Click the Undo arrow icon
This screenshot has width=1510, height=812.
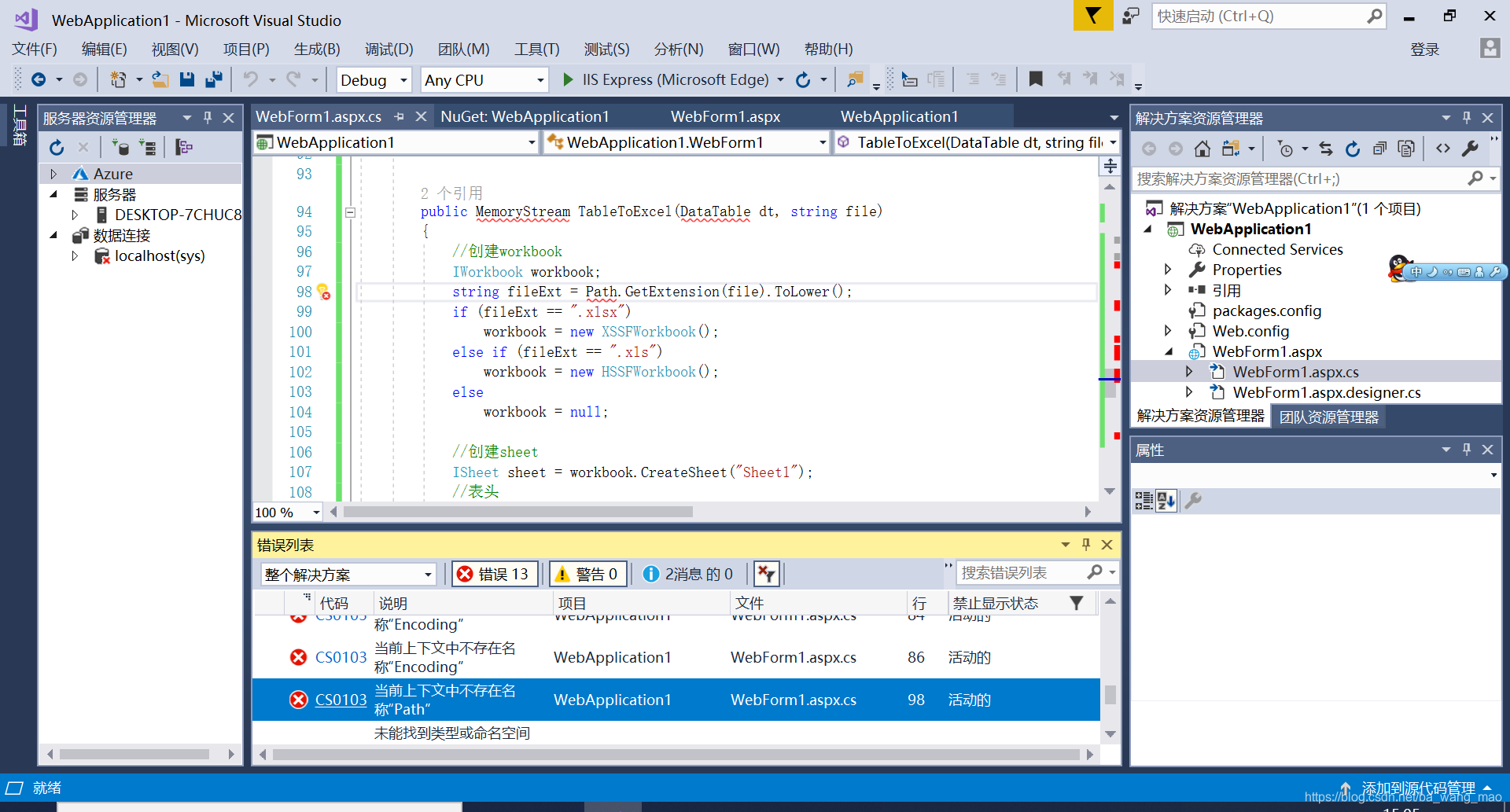(x=250, y=79)
